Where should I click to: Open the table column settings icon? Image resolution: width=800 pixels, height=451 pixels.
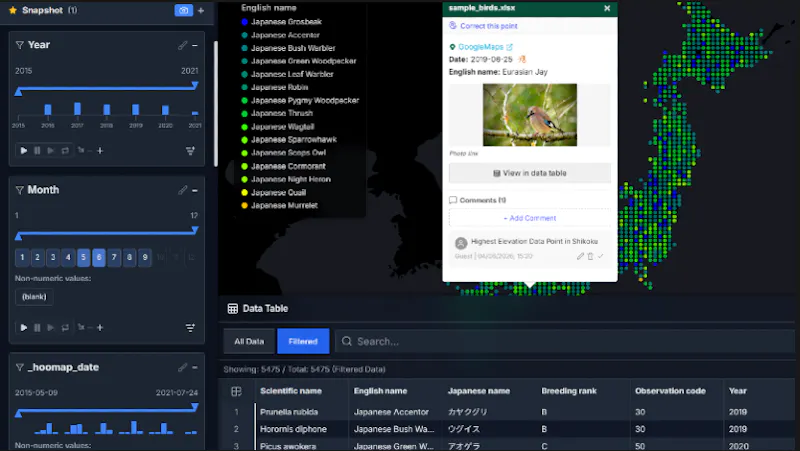point(236,391)
